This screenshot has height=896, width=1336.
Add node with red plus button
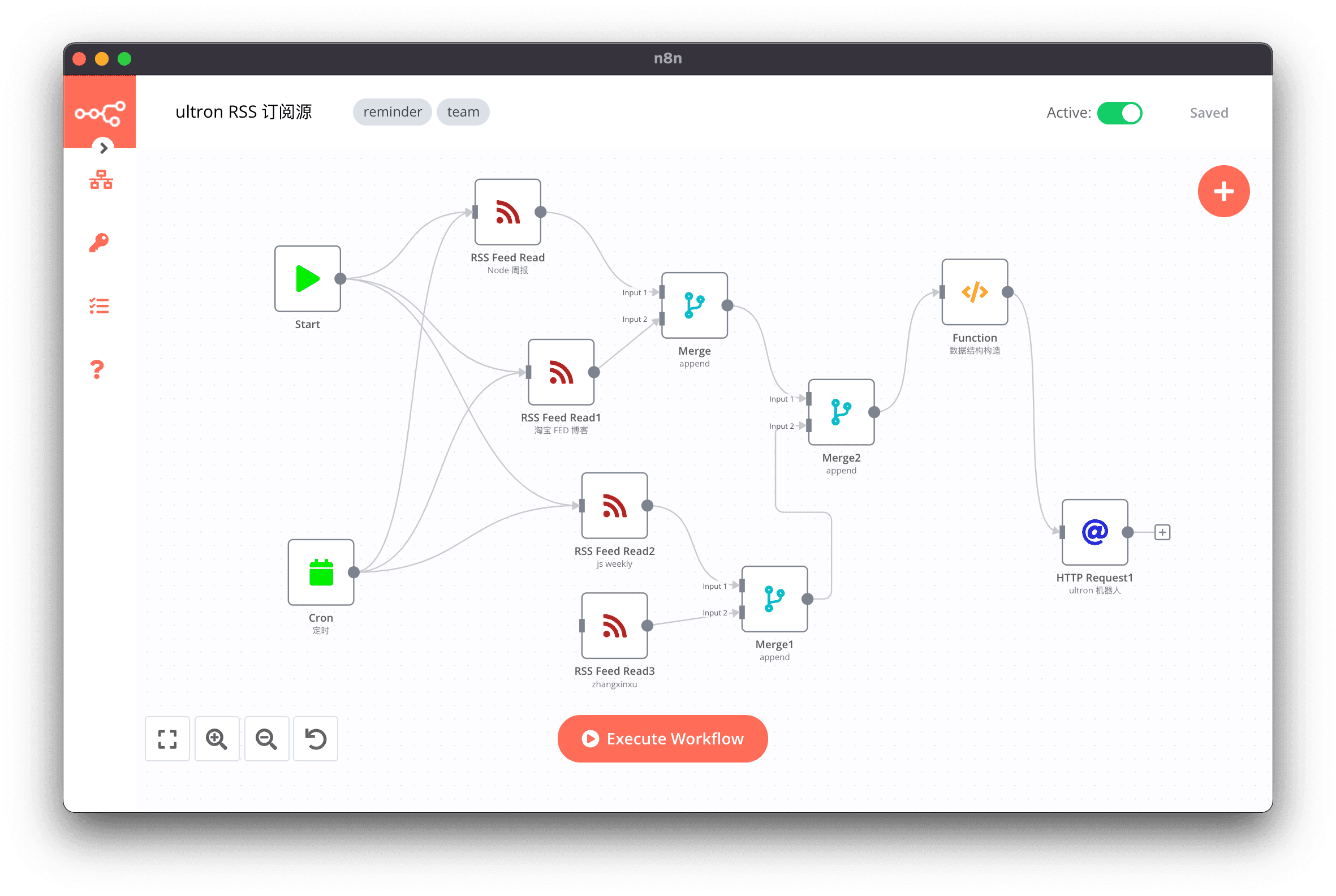(x=1223, y=191)
